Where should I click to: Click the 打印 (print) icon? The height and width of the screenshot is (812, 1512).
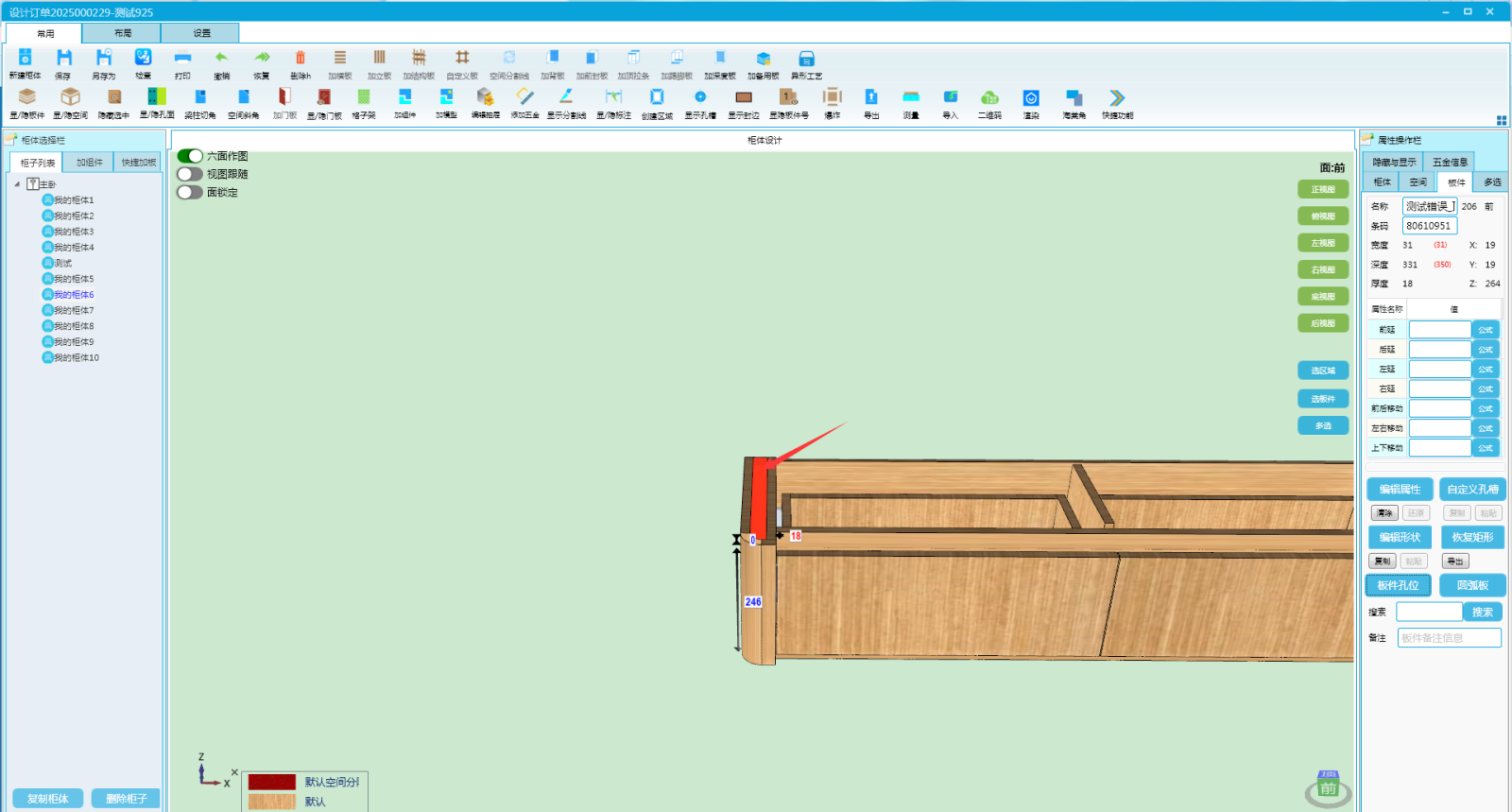coord(182,59)
